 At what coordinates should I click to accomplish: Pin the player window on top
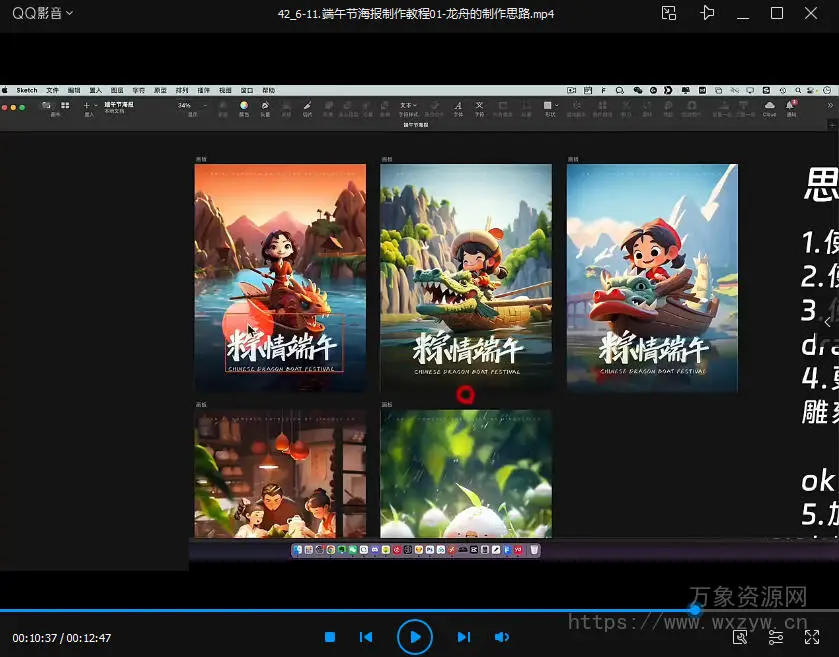[708, 13]
